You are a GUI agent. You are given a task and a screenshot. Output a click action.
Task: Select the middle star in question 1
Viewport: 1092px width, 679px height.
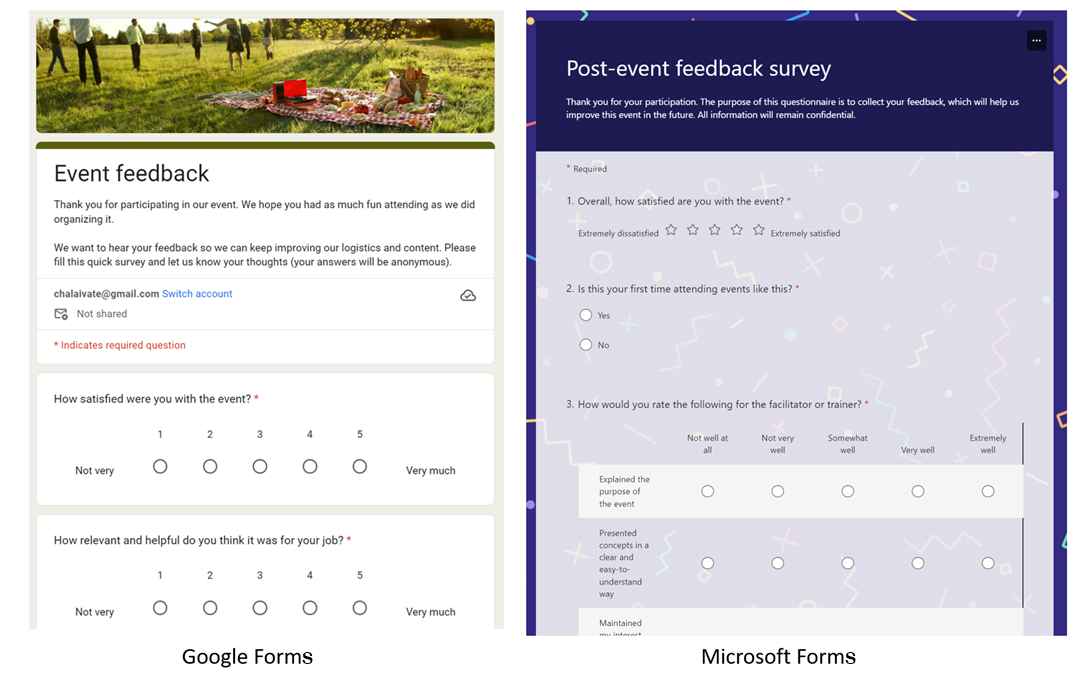click(714, 229)
